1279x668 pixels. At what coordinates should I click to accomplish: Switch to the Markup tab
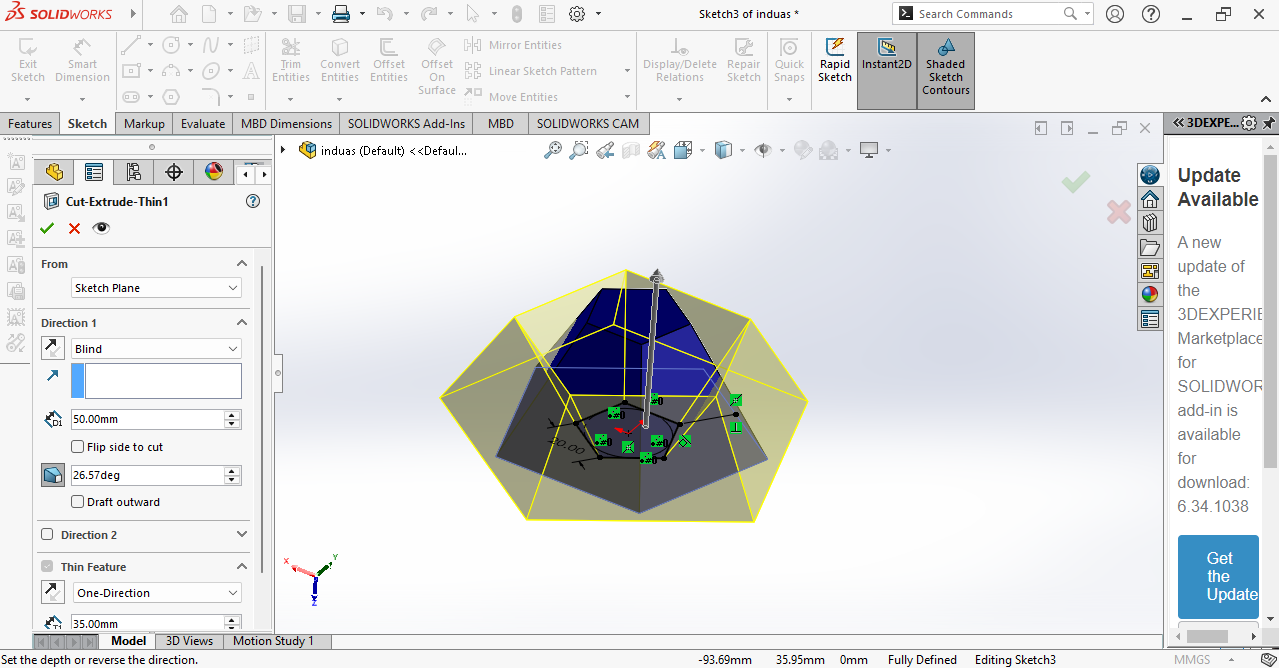coord(144,124)
